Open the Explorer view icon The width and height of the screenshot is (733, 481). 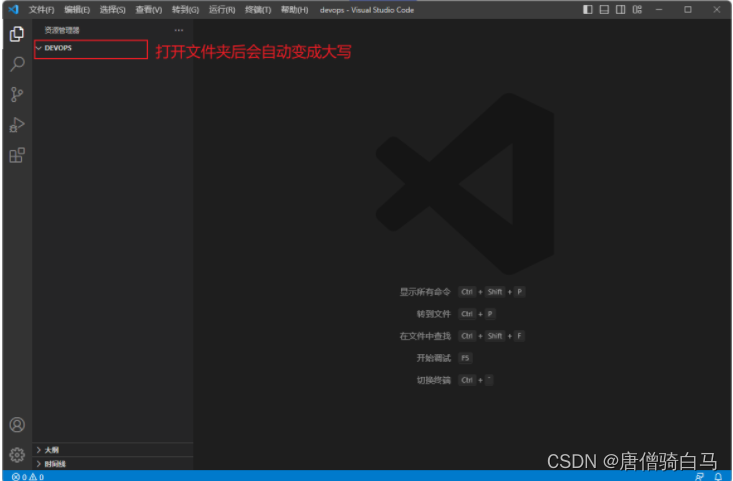click(17, 34)
